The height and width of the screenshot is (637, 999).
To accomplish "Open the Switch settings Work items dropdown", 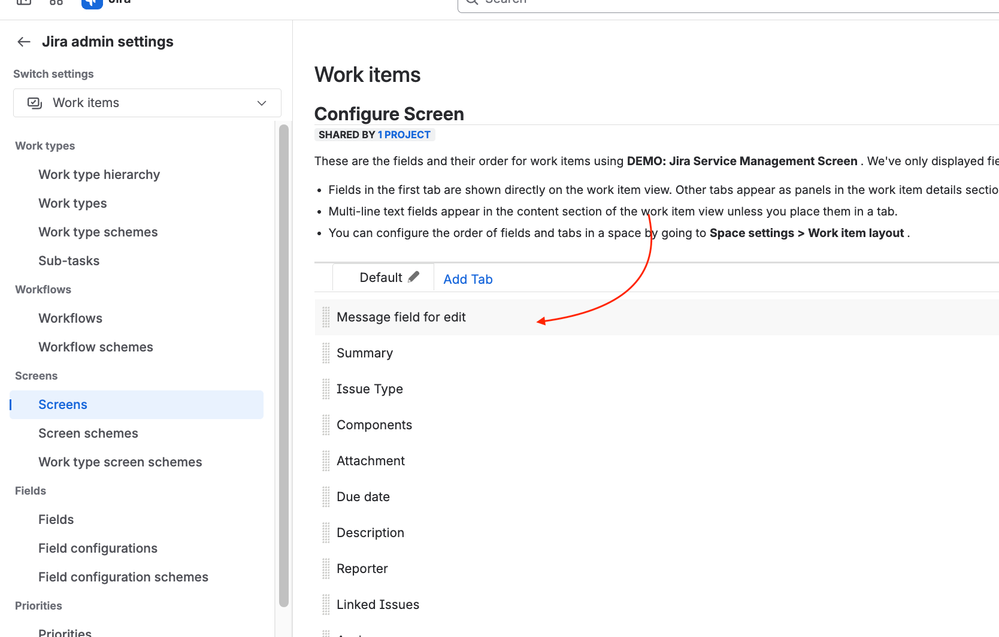I will [147, 103].
